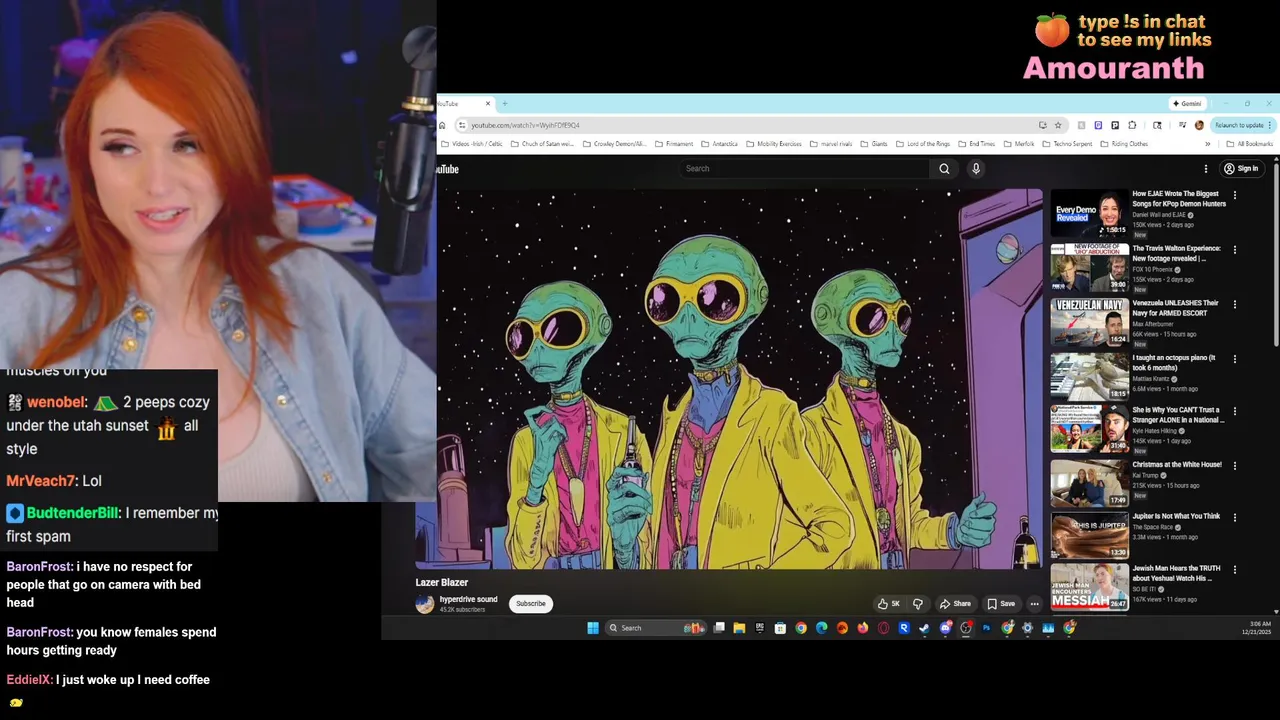Close the YouTube browser tab

point(489,104)
